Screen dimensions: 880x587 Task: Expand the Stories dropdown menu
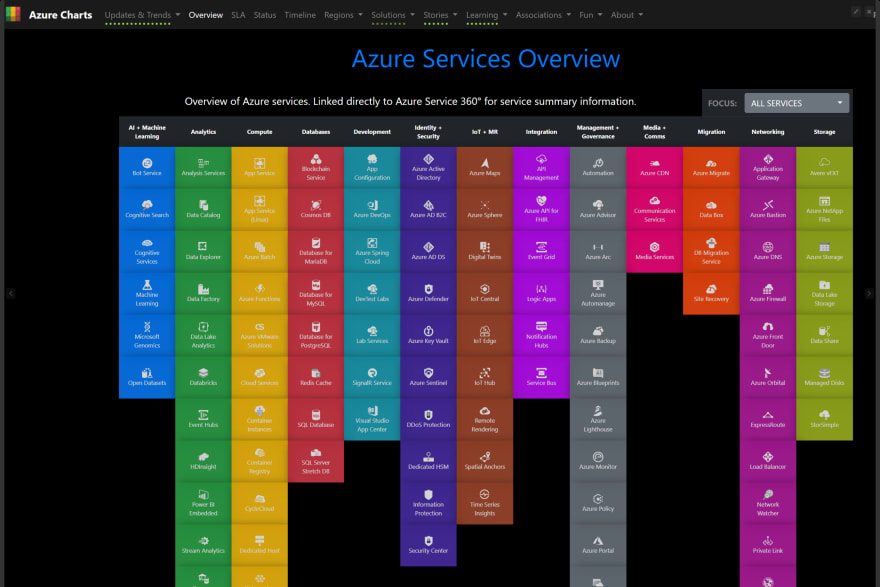pyautogui.click(x=440, y=15)
